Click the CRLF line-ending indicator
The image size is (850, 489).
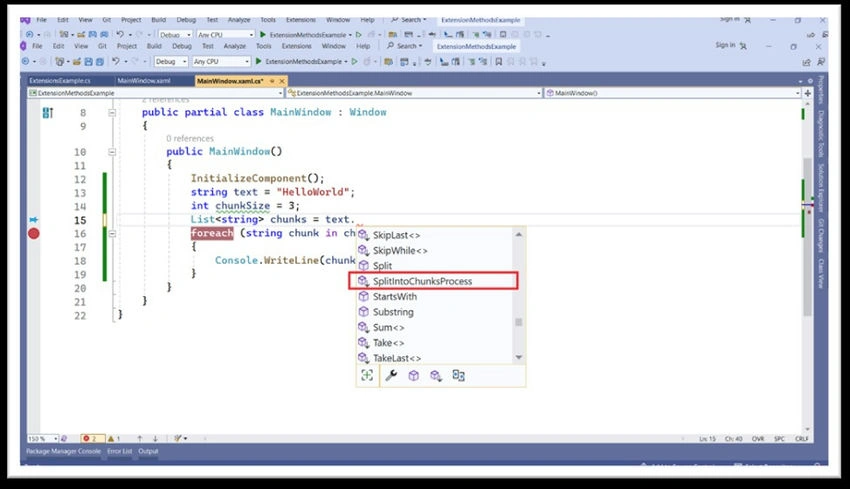pyautogui.click(x=801, y=439)
